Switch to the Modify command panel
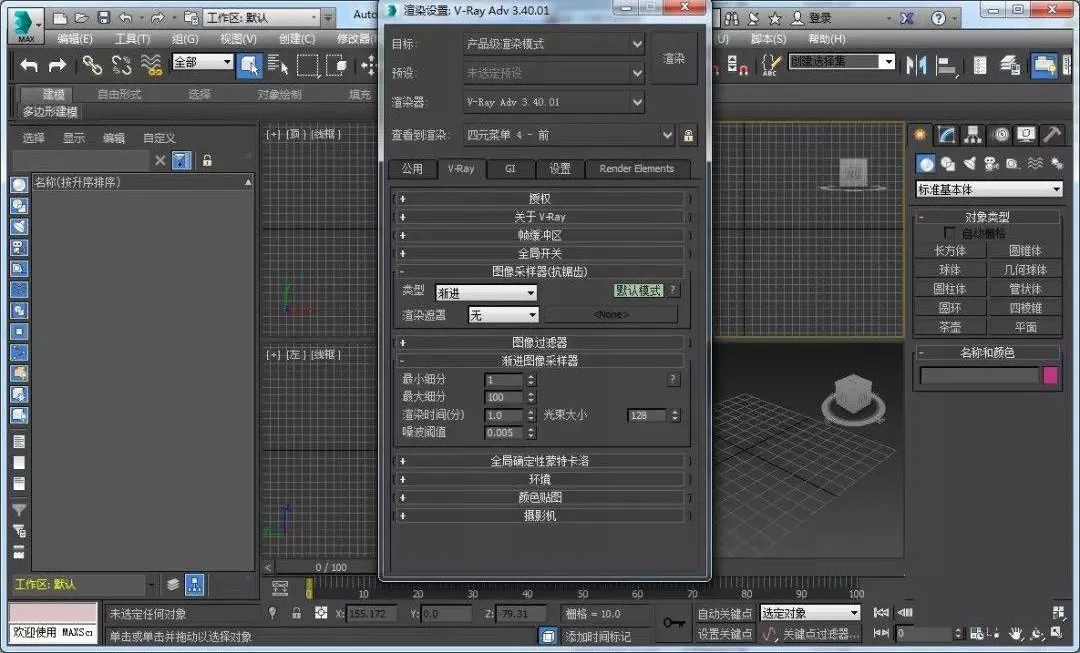Viewport: 1080px width, 653px height. pos(947,134)
